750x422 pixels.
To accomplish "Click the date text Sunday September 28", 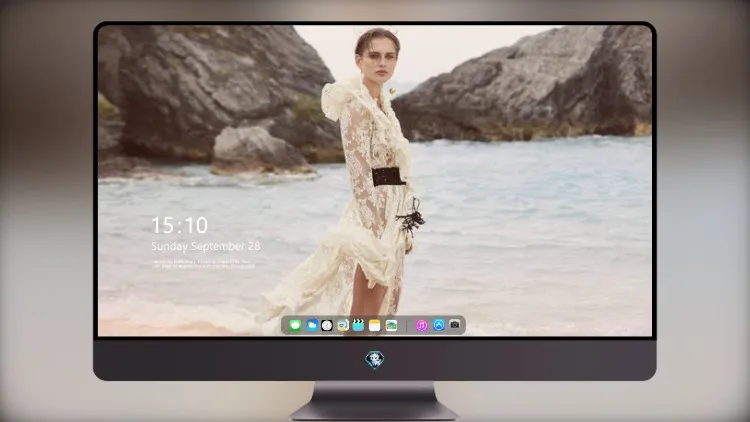I will 206,246.
